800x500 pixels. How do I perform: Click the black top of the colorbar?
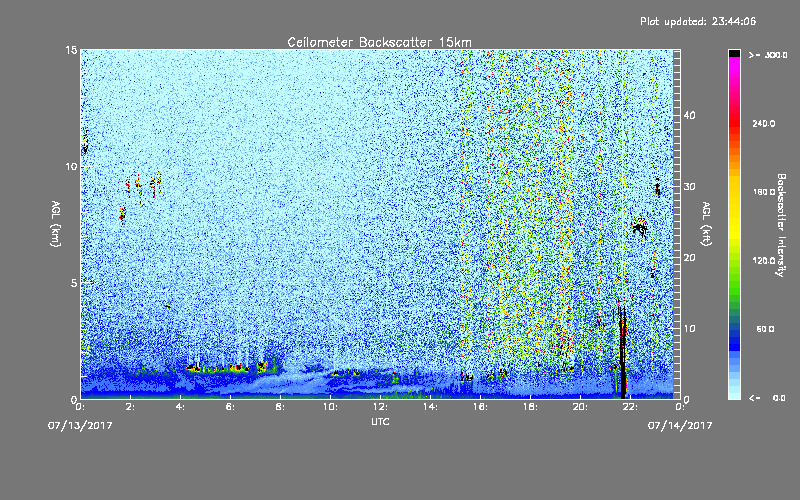(x=734, y=53)
